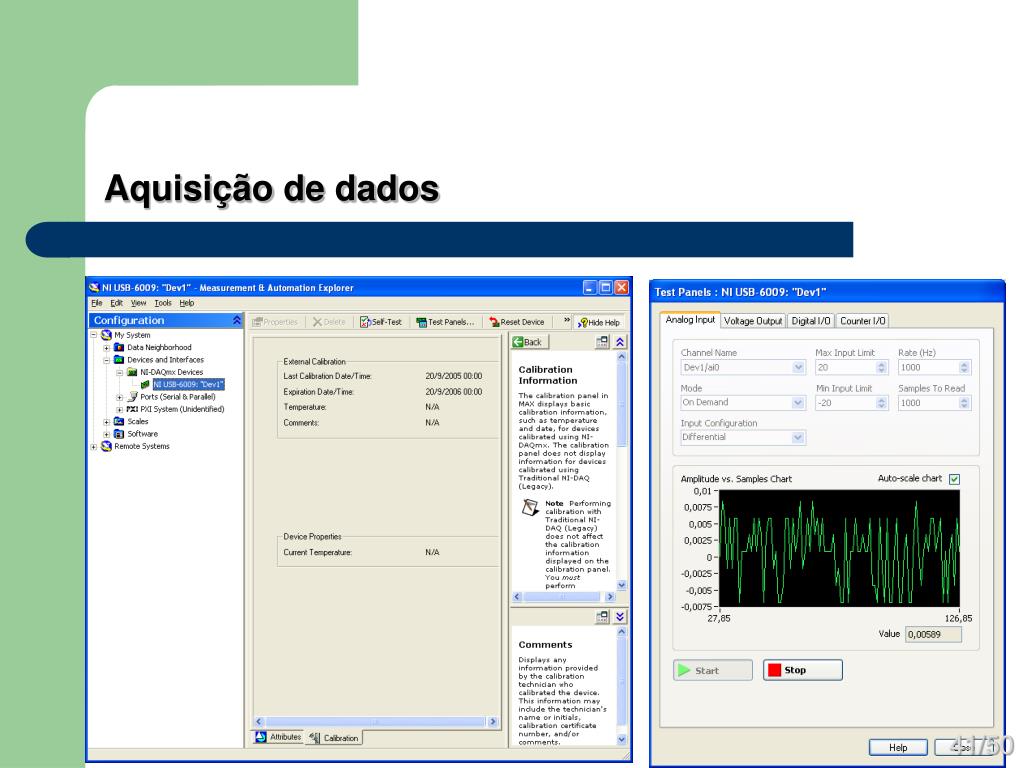Screen dimensions: 1024x768
Task: Click the toolbar overflow chevron
Action: [566, 321]
